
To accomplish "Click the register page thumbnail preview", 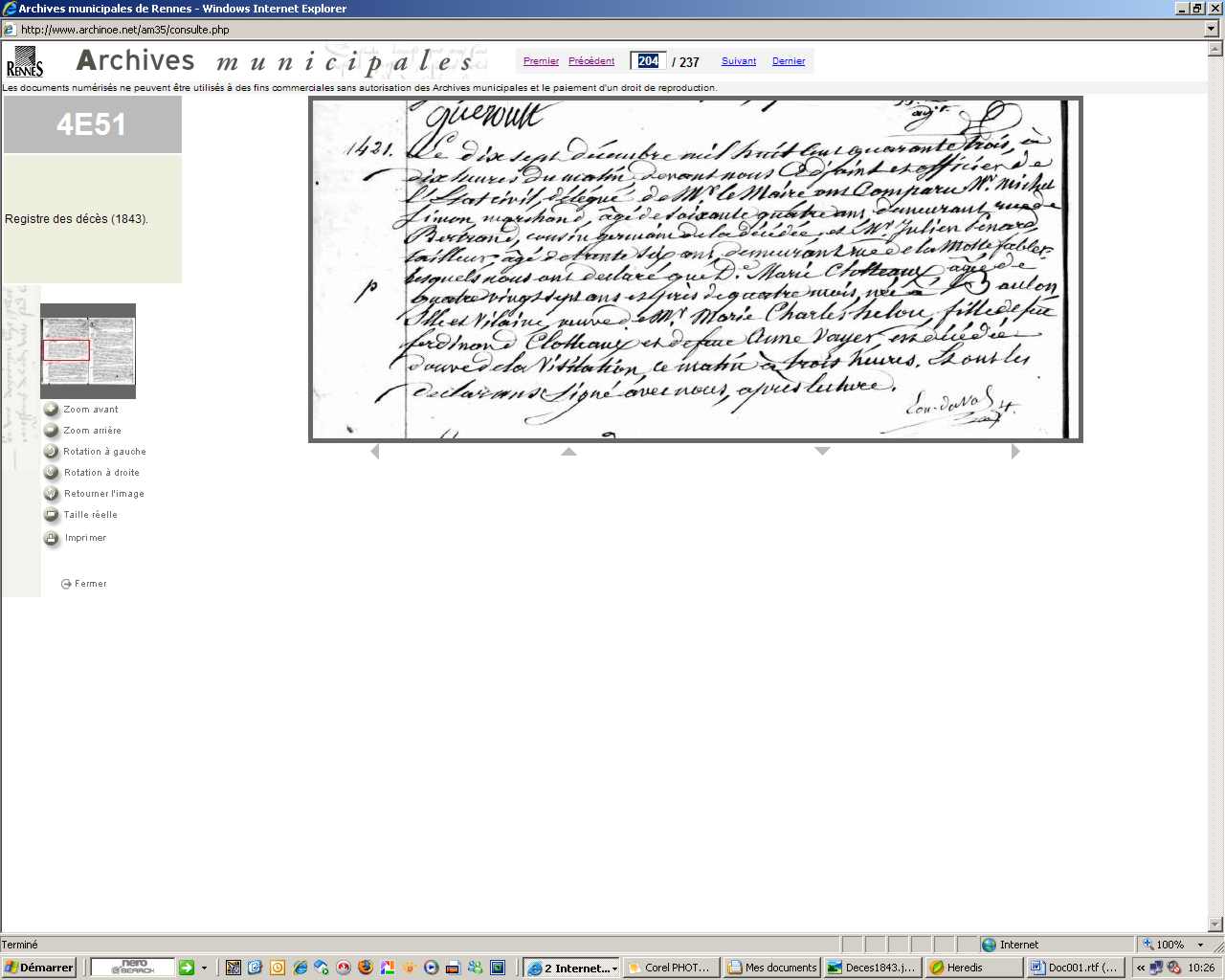I will pyautogui.click(x=88, y=351).
